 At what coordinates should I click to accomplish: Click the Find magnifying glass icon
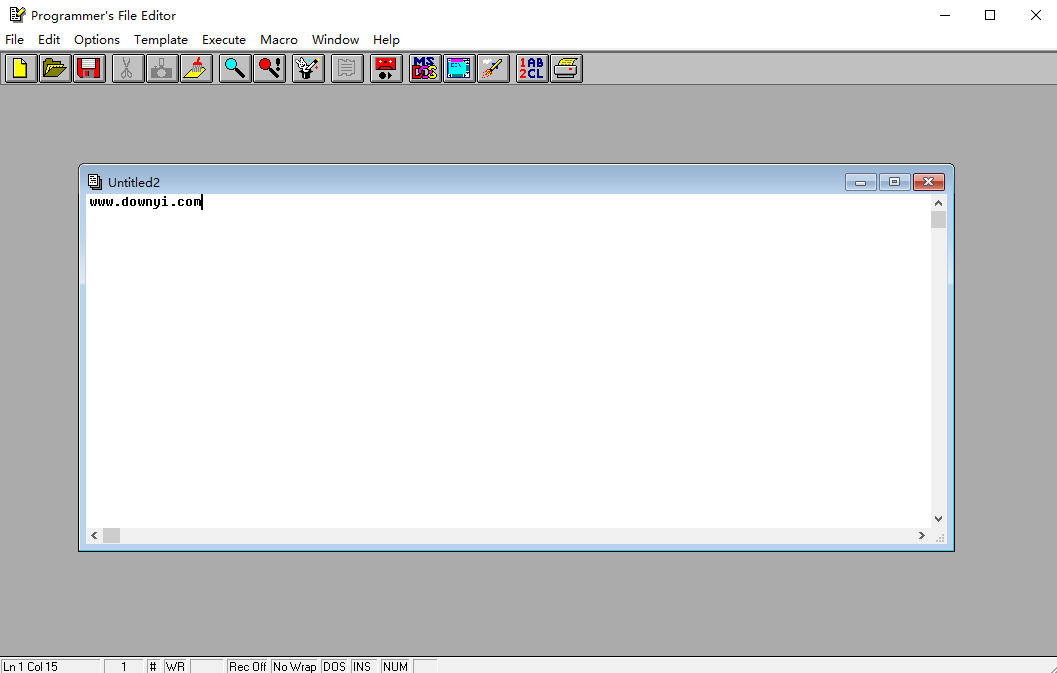235,68
